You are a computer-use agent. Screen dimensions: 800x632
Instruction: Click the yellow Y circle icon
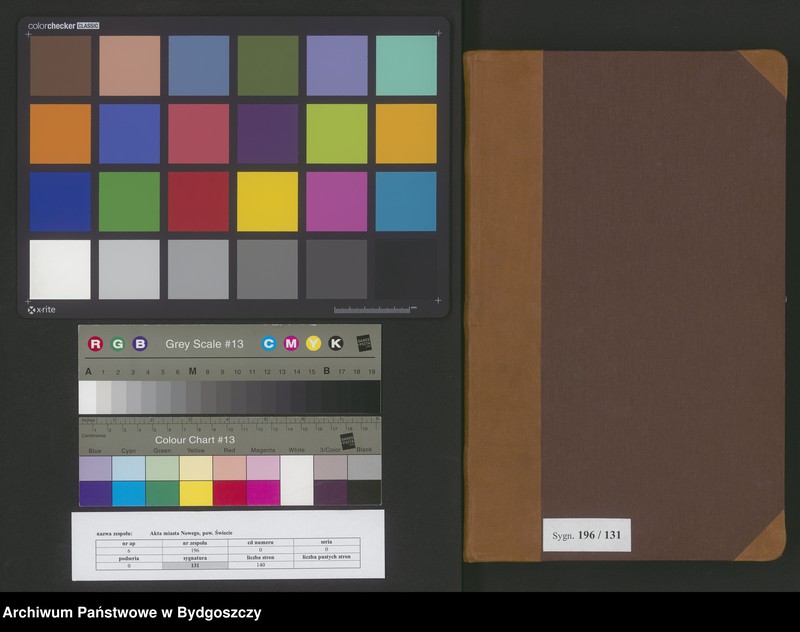[313, 344]
